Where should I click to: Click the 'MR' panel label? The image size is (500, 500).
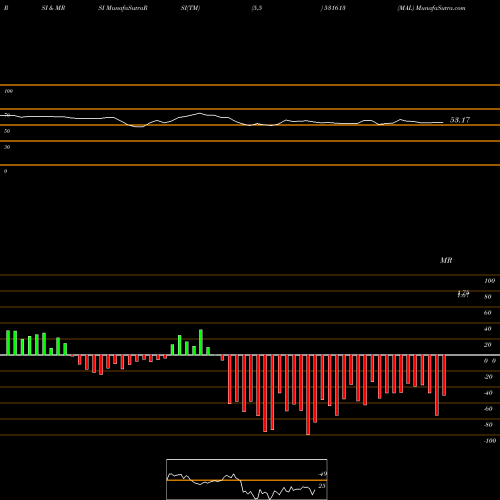(x=446, y=260)
